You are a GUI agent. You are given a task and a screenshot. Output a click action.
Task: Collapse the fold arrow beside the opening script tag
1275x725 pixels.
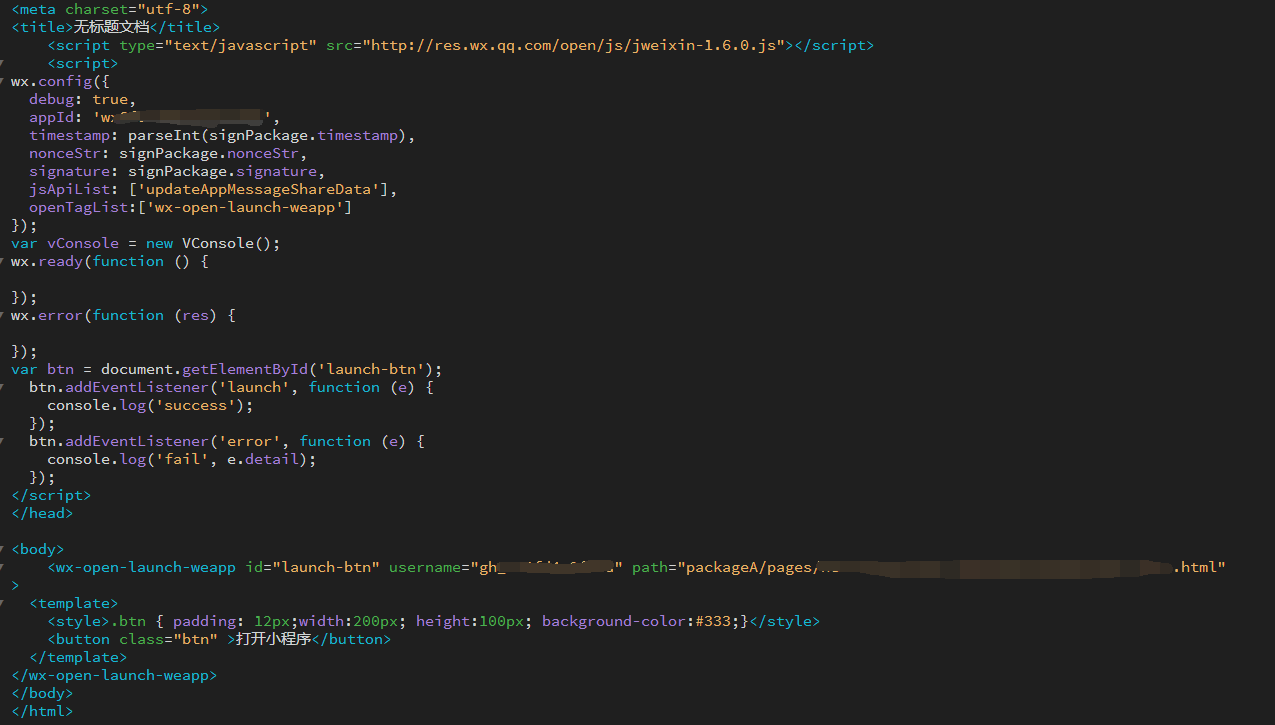[x=4, y=64]
